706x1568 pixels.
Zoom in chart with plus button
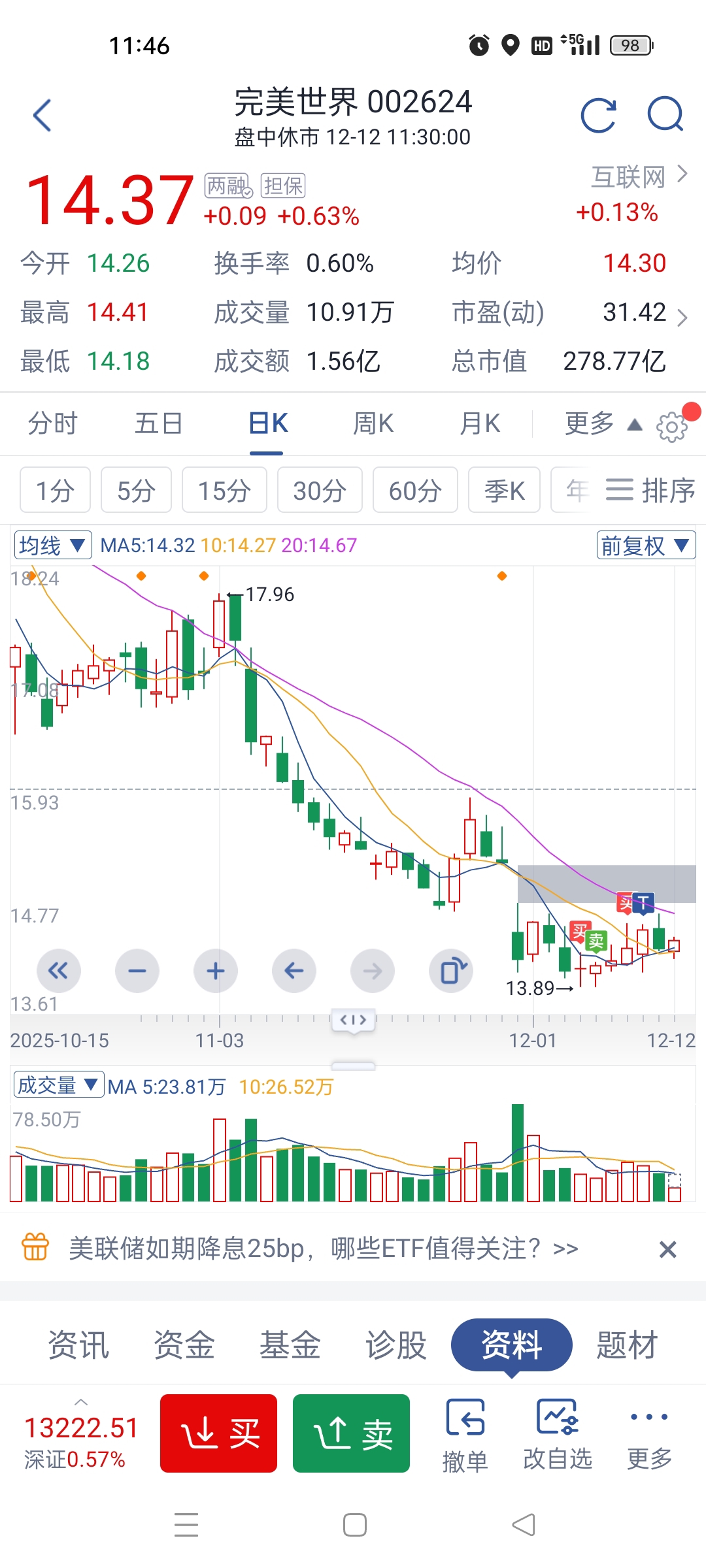(x=216, y=971)
